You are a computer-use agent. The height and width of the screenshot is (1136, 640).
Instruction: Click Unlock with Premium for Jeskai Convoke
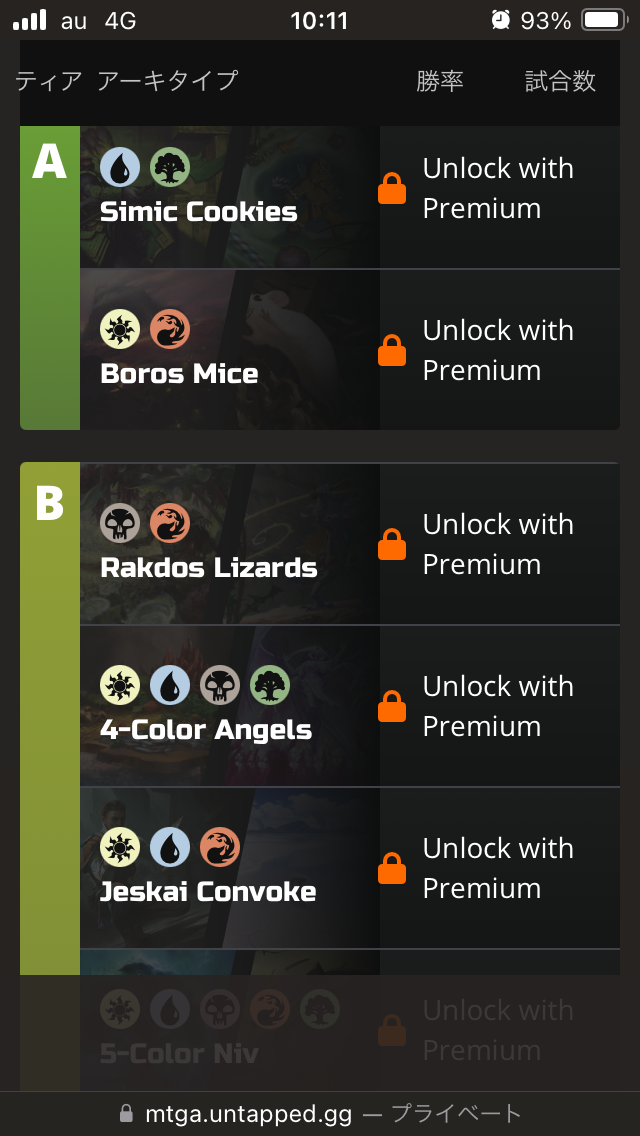click(x=498, y=868)
